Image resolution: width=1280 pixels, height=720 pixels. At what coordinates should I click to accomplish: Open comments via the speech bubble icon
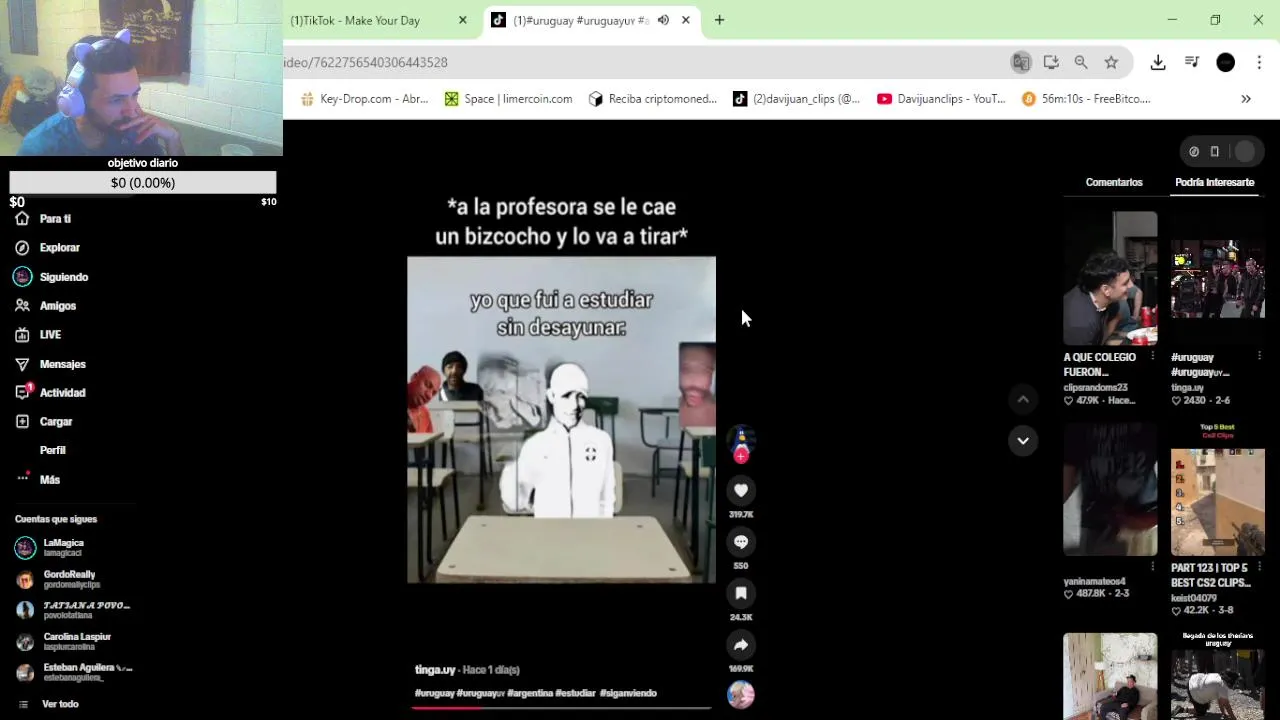[x=741, y=542]
